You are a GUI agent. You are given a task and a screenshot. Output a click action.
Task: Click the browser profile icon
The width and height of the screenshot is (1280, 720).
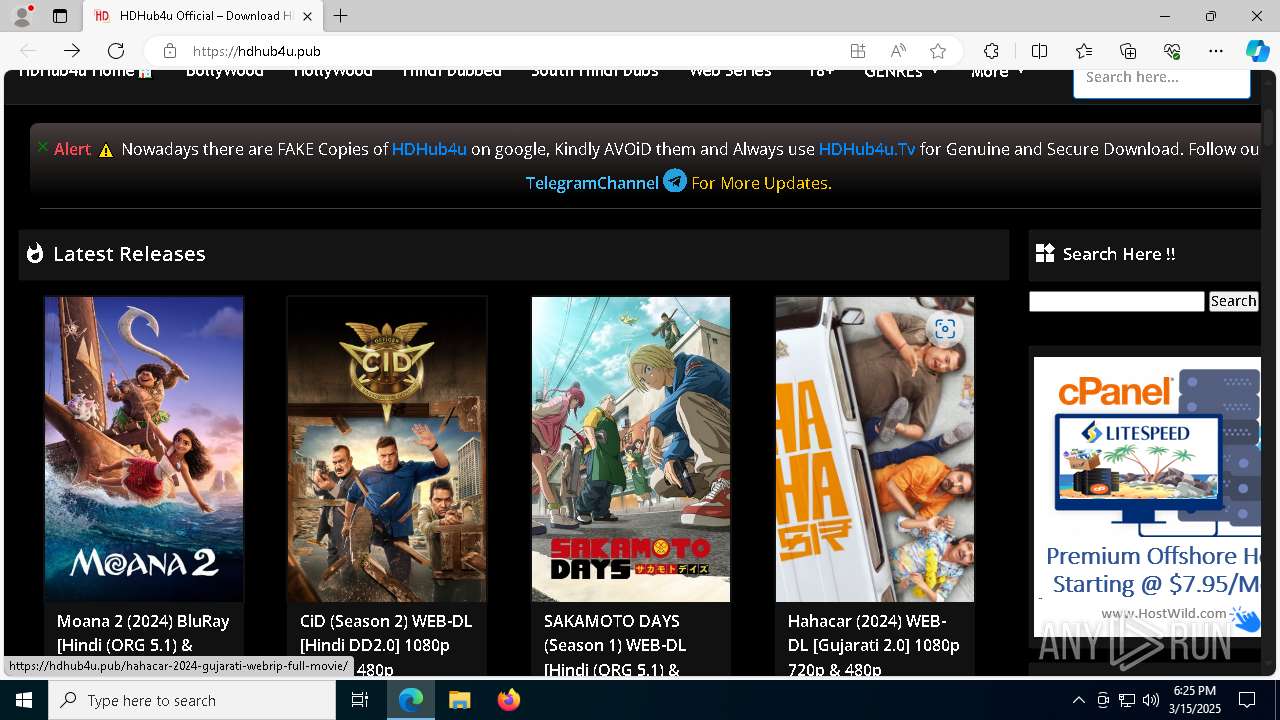[22, 16]
